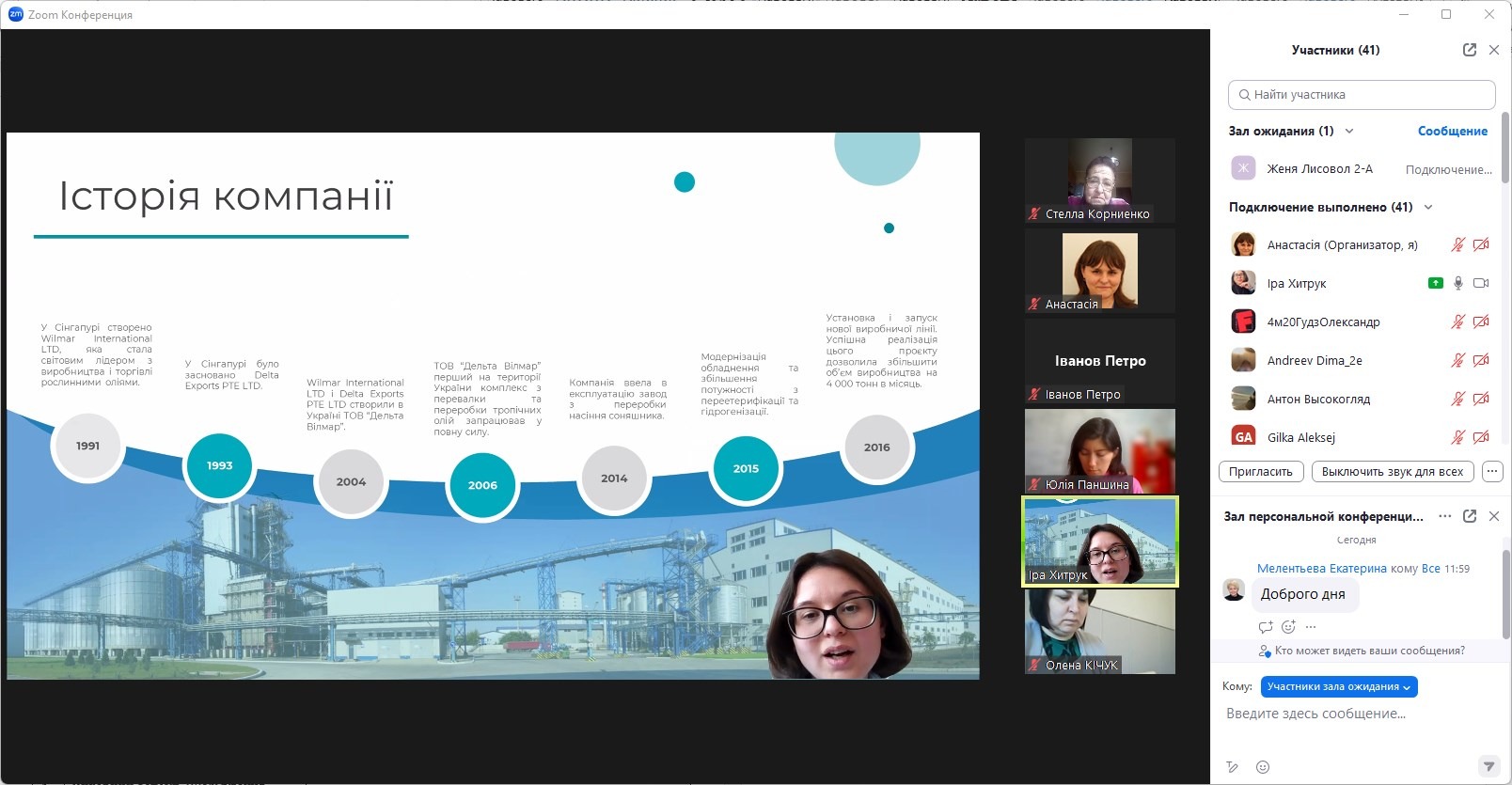Close the Participants panel
Screen dimensions: 1512x785
pos(1494,50)
